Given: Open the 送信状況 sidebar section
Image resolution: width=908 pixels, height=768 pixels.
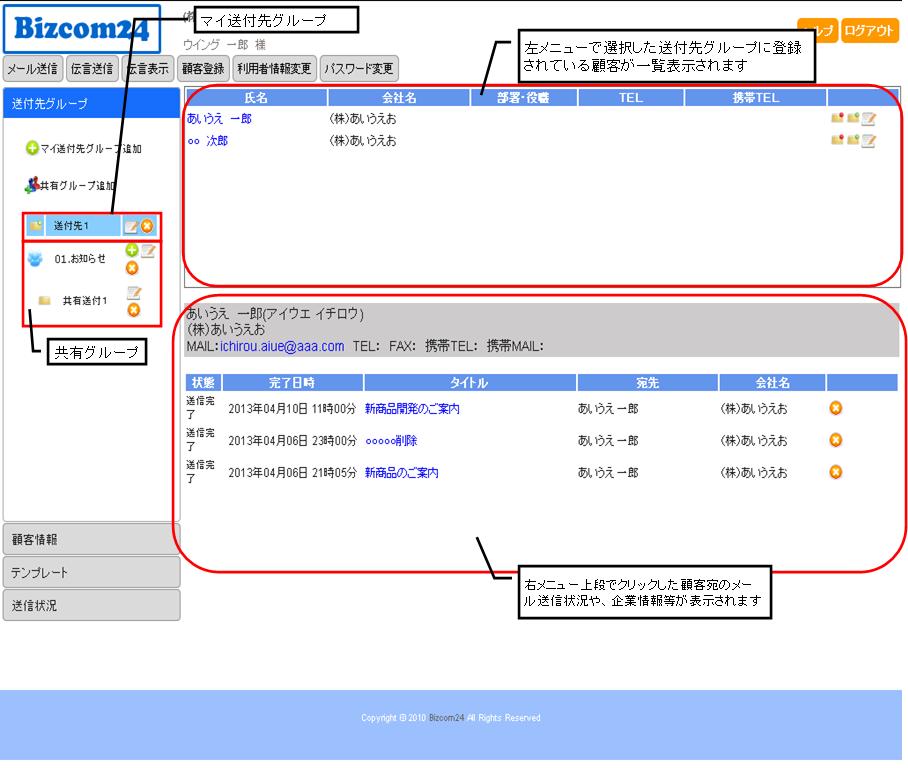Looking at the screenshot, I should tap(91, 605).
